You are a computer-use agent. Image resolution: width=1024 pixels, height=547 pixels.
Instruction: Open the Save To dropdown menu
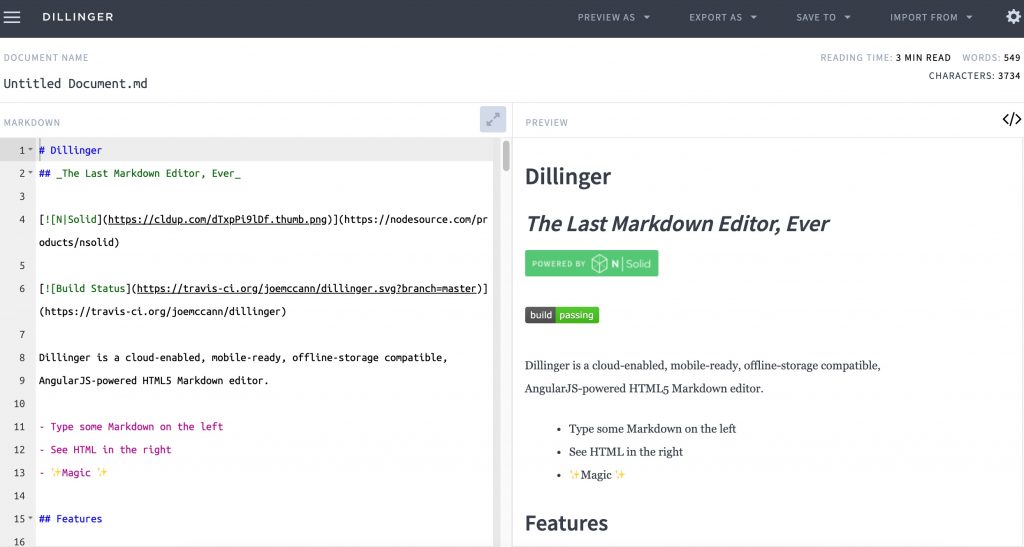coord(823,18)
